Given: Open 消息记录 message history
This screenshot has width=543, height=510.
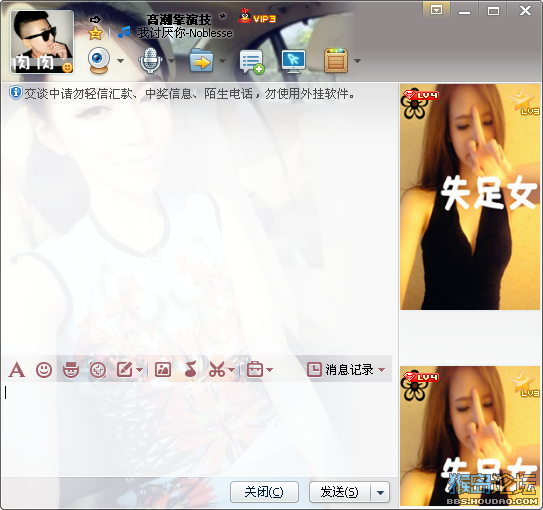Looking at the screenshot, I should (x=340, y=370).
